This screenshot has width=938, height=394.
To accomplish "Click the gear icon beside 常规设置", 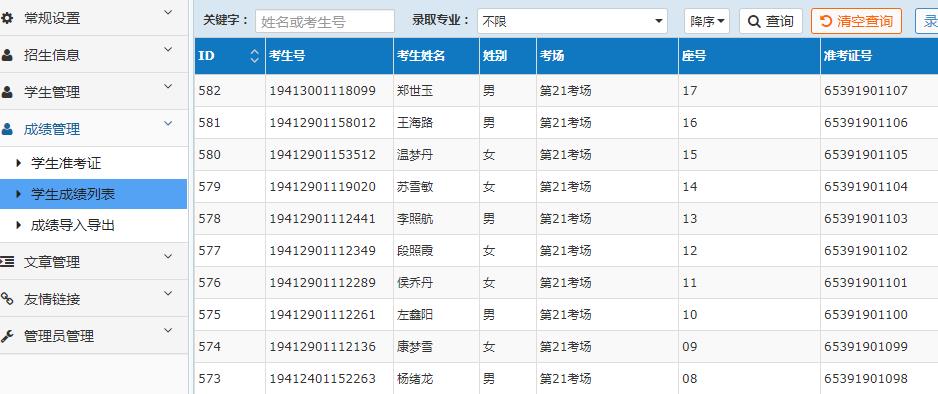I will coord(7,19).
